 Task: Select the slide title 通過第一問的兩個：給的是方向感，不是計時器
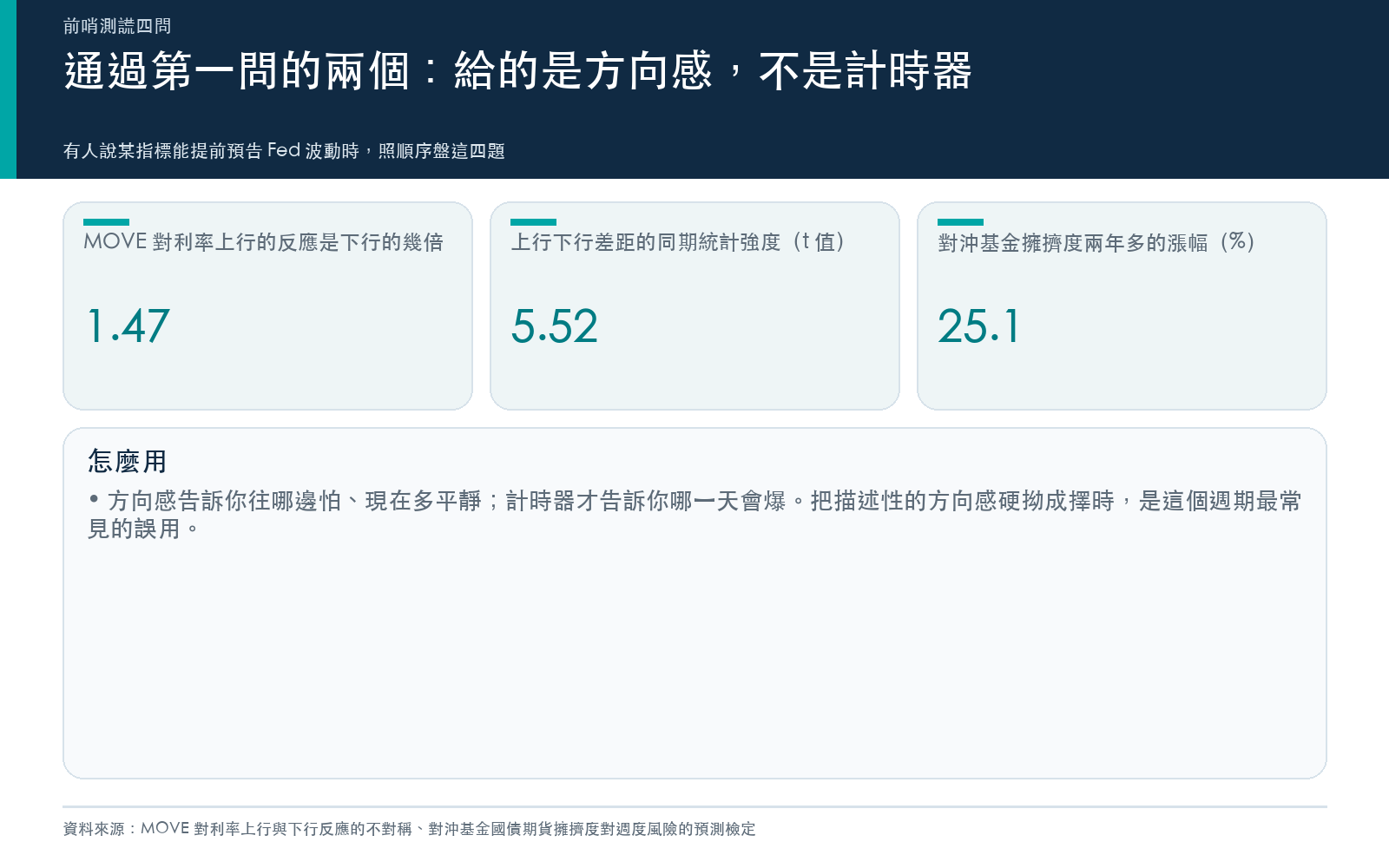(x=517, y=70)
